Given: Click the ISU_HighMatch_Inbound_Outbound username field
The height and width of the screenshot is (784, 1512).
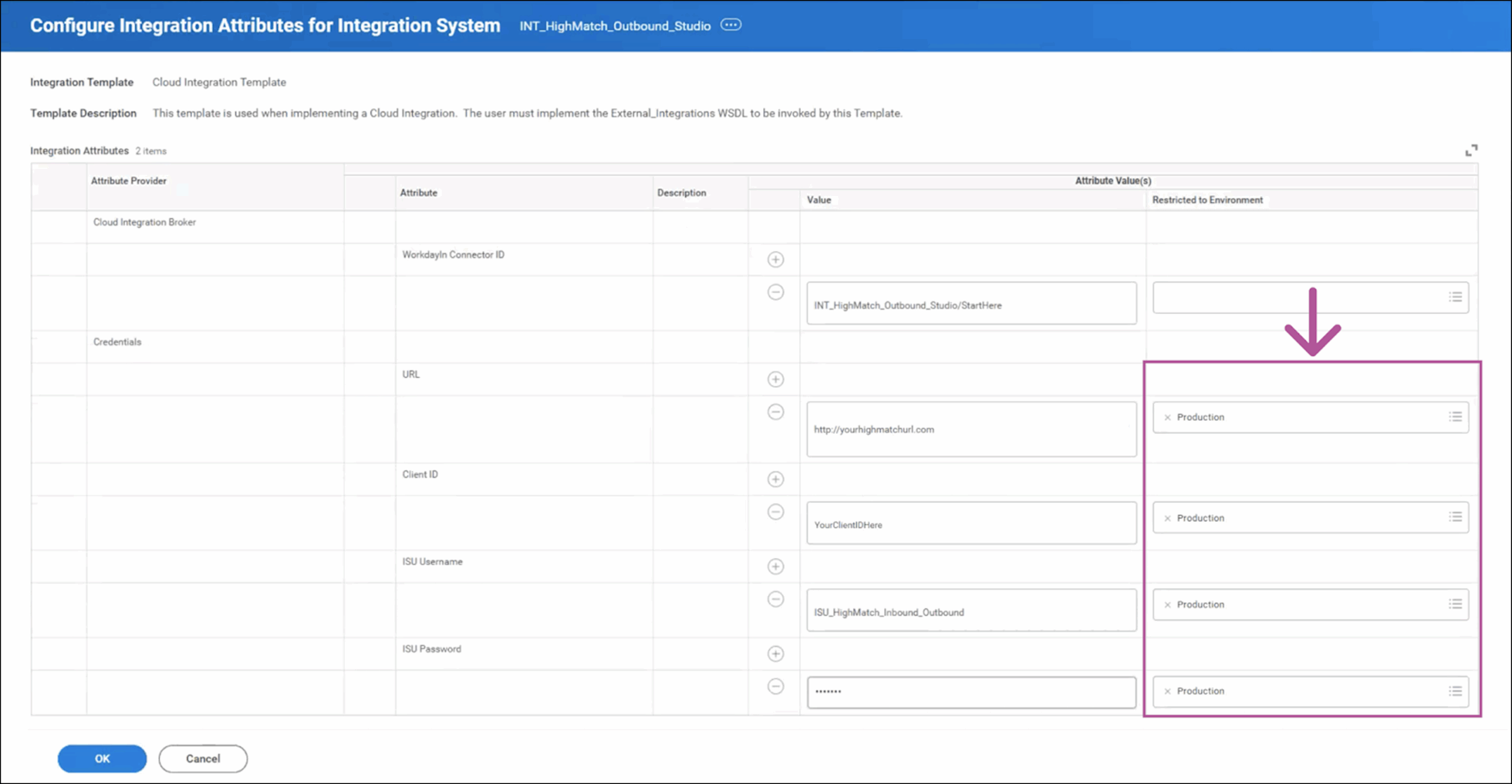Looking at the screenshot, I should [971, 612].
